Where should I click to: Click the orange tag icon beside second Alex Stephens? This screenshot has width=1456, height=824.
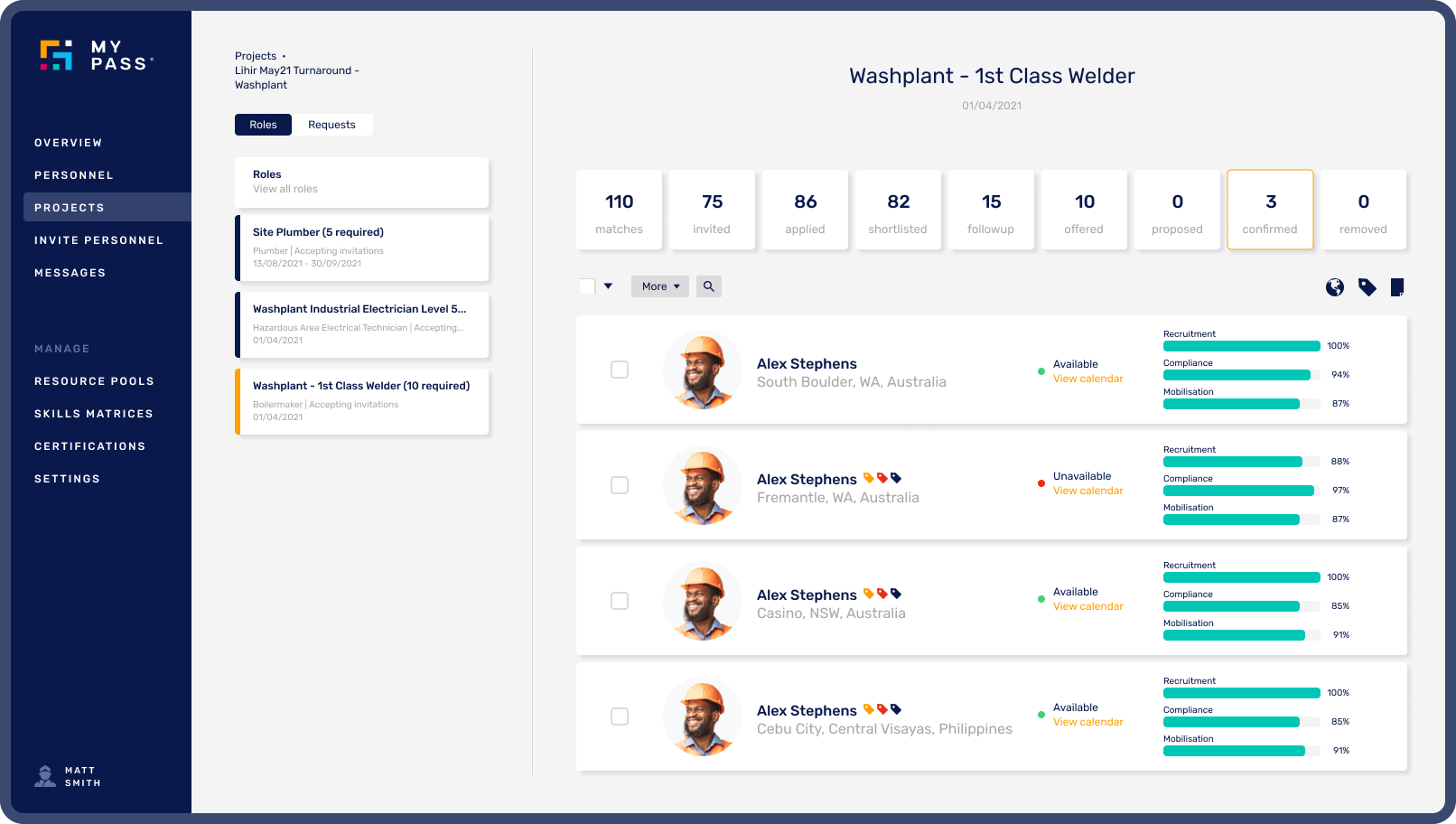coord(870,478)
